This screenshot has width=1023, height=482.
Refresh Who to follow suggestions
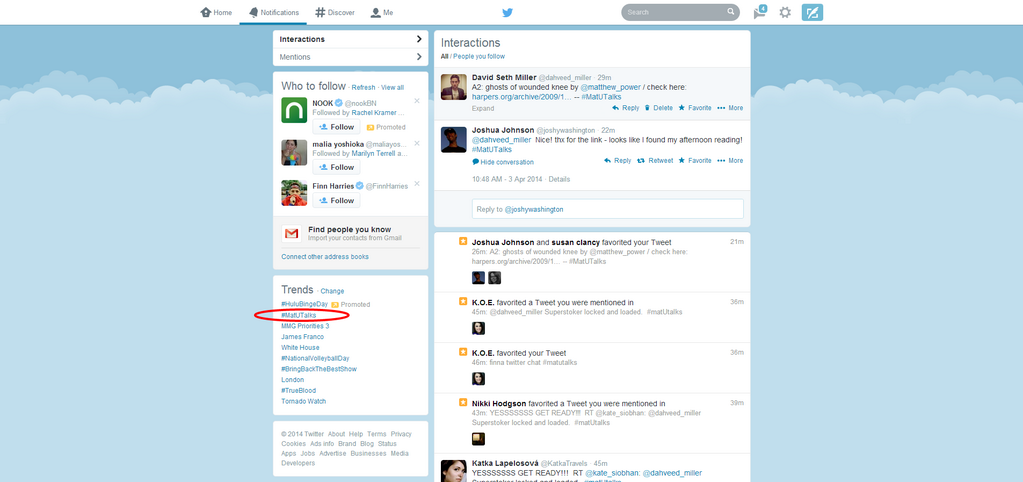click(x=363, y=87)
